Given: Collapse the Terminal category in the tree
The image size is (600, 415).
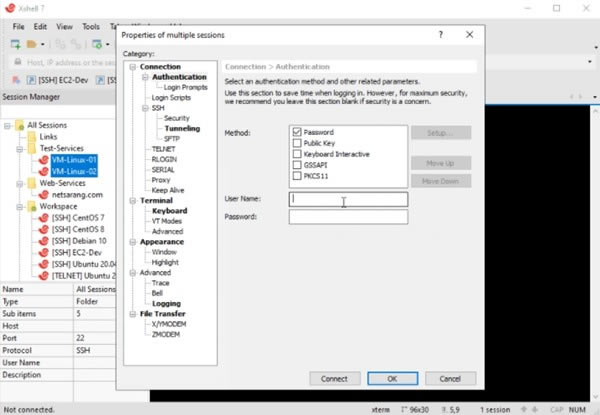Looking at the screenshot, I should pyautogui.click(x=132, y=200).
